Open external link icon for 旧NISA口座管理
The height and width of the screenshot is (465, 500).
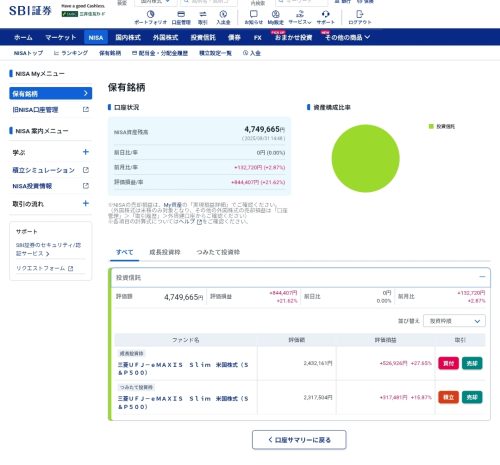[x=86, y=109]
